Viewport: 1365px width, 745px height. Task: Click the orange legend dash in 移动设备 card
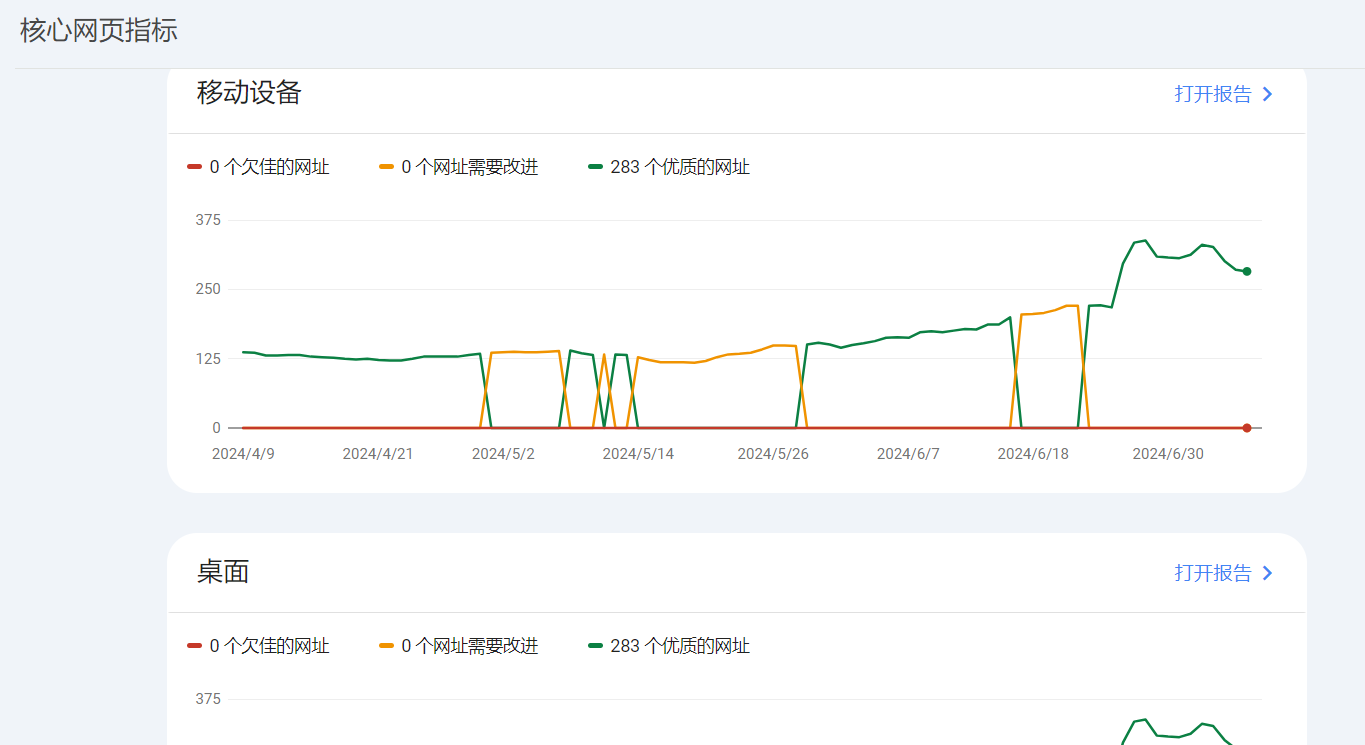pyautogui.click(x=386, y=167)
